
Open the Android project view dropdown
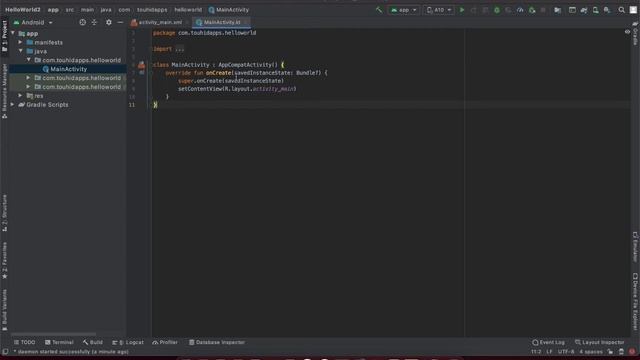click(x=33, y=22)
